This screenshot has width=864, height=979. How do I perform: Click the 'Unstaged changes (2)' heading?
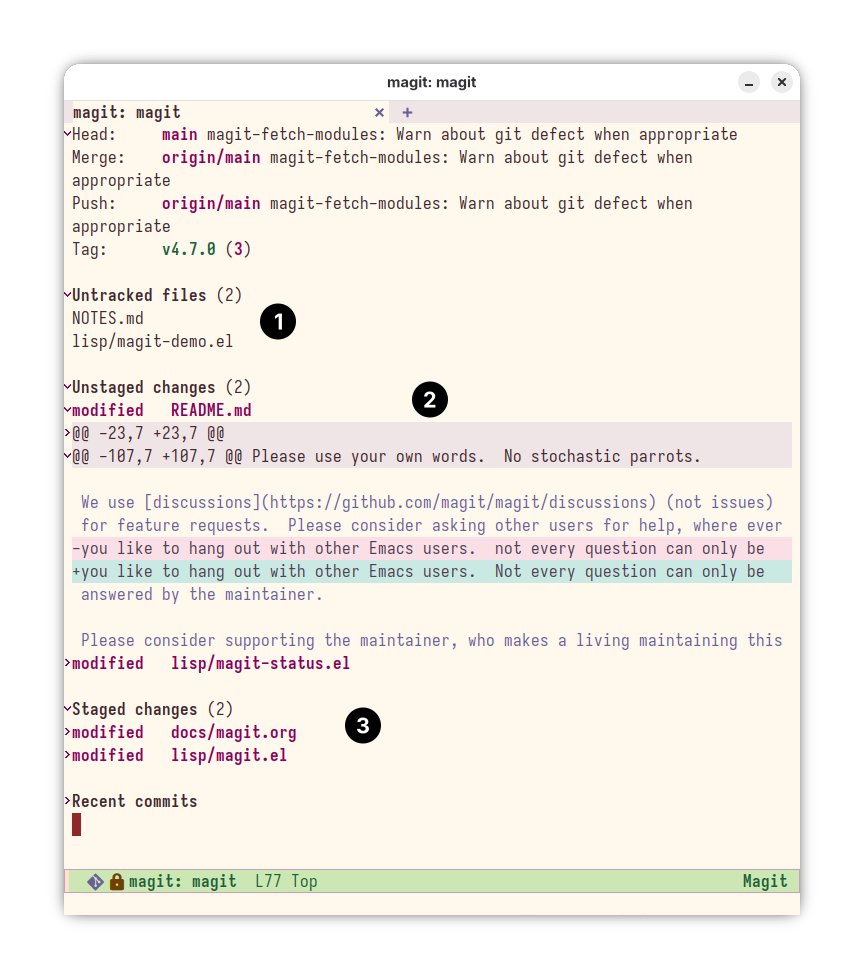[161, 387]
